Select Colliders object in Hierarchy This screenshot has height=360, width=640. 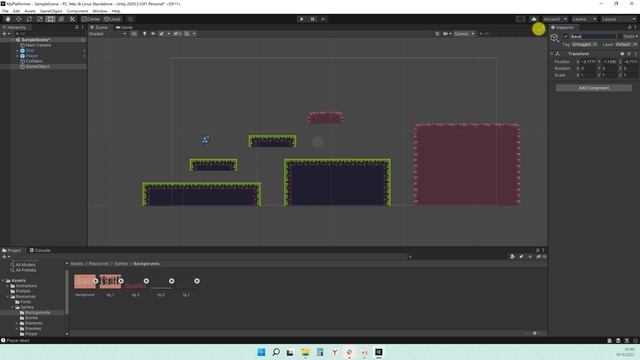(x=34, y=61)
